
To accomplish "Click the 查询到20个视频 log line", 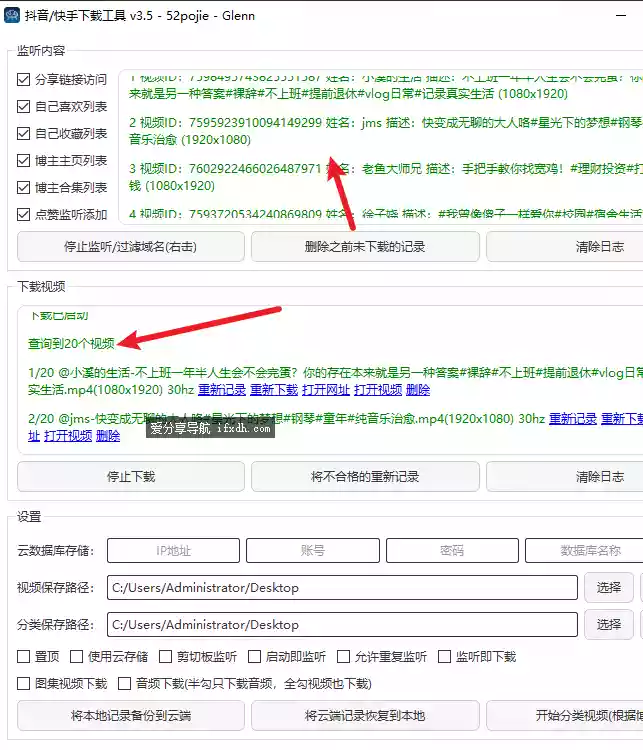I will pyautogui.click(x=71, y=343).
